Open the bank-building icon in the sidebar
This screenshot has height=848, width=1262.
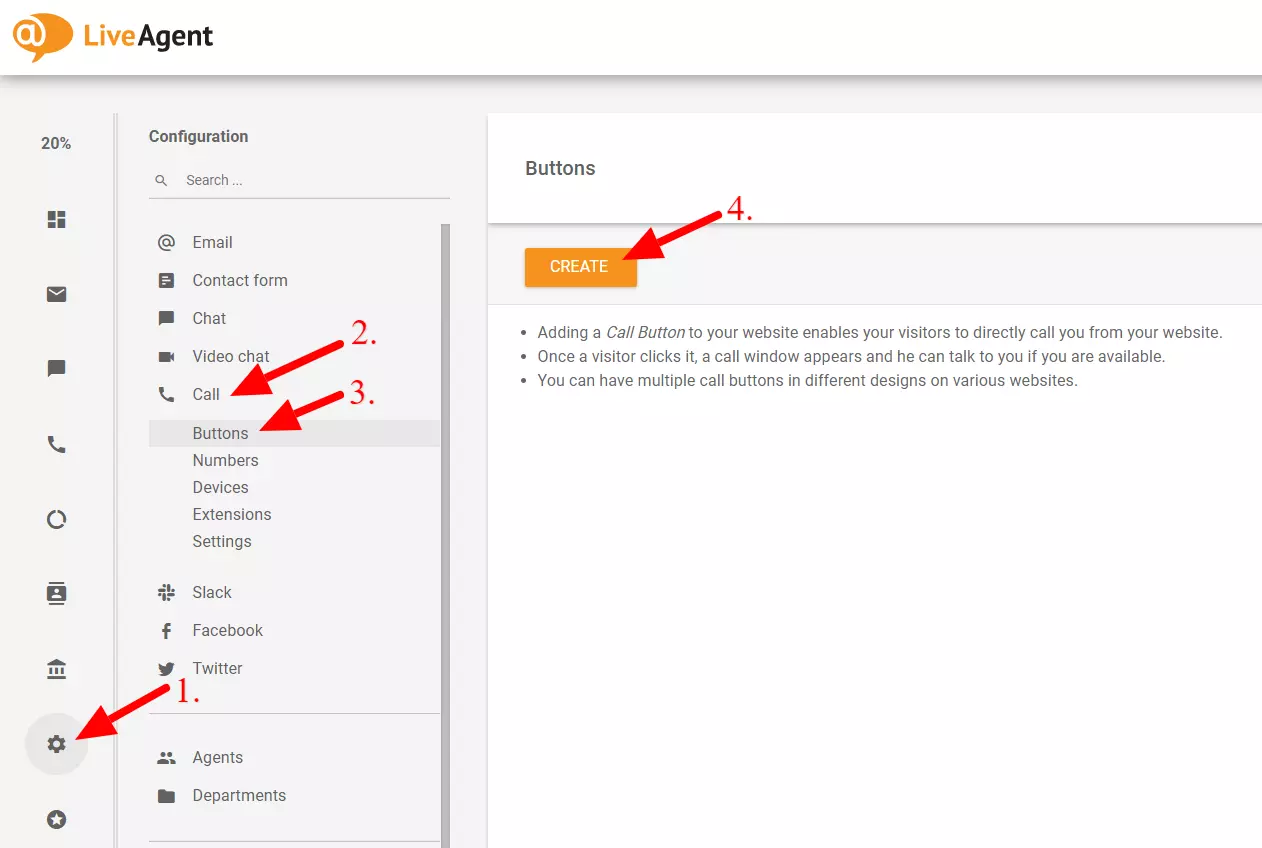pyautogui.click(x=56, y=668)
